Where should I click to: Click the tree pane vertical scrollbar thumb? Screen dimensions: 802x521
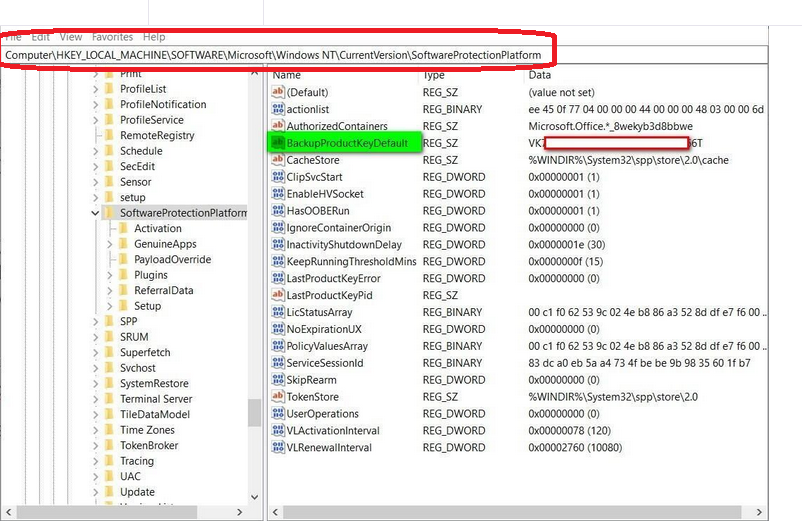click(x=254, y=413)
